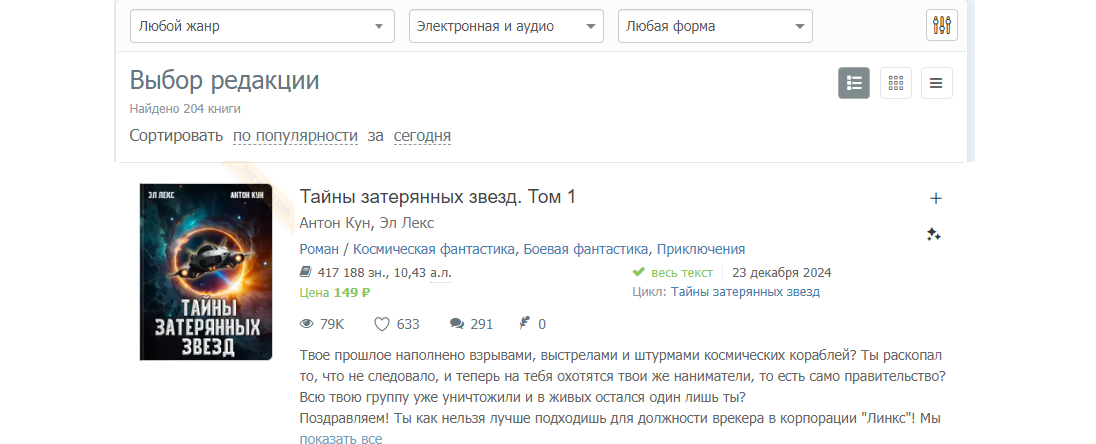Click the sparkles recommendation icon
This screenshot has height=444, width=1096.
pyautogui.click(x=933, y=235)
